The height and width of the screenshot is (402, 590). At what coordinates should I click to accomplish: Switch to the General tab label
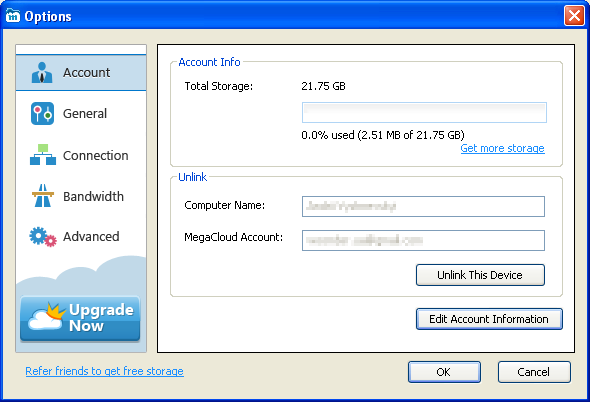(x=85, y=114)
